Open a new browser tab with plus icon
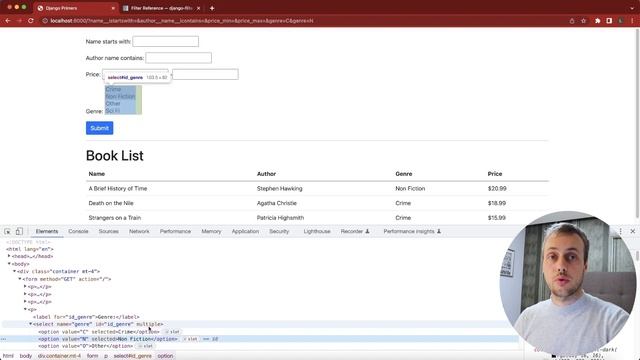The width and height of the screenshot is (640, 360). (x=212, y=8)
